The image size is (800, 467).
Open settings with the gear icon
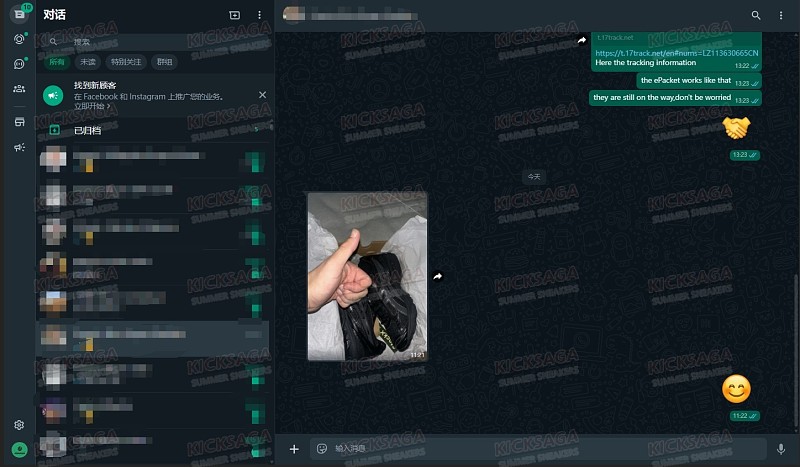[x=19, y=425]
